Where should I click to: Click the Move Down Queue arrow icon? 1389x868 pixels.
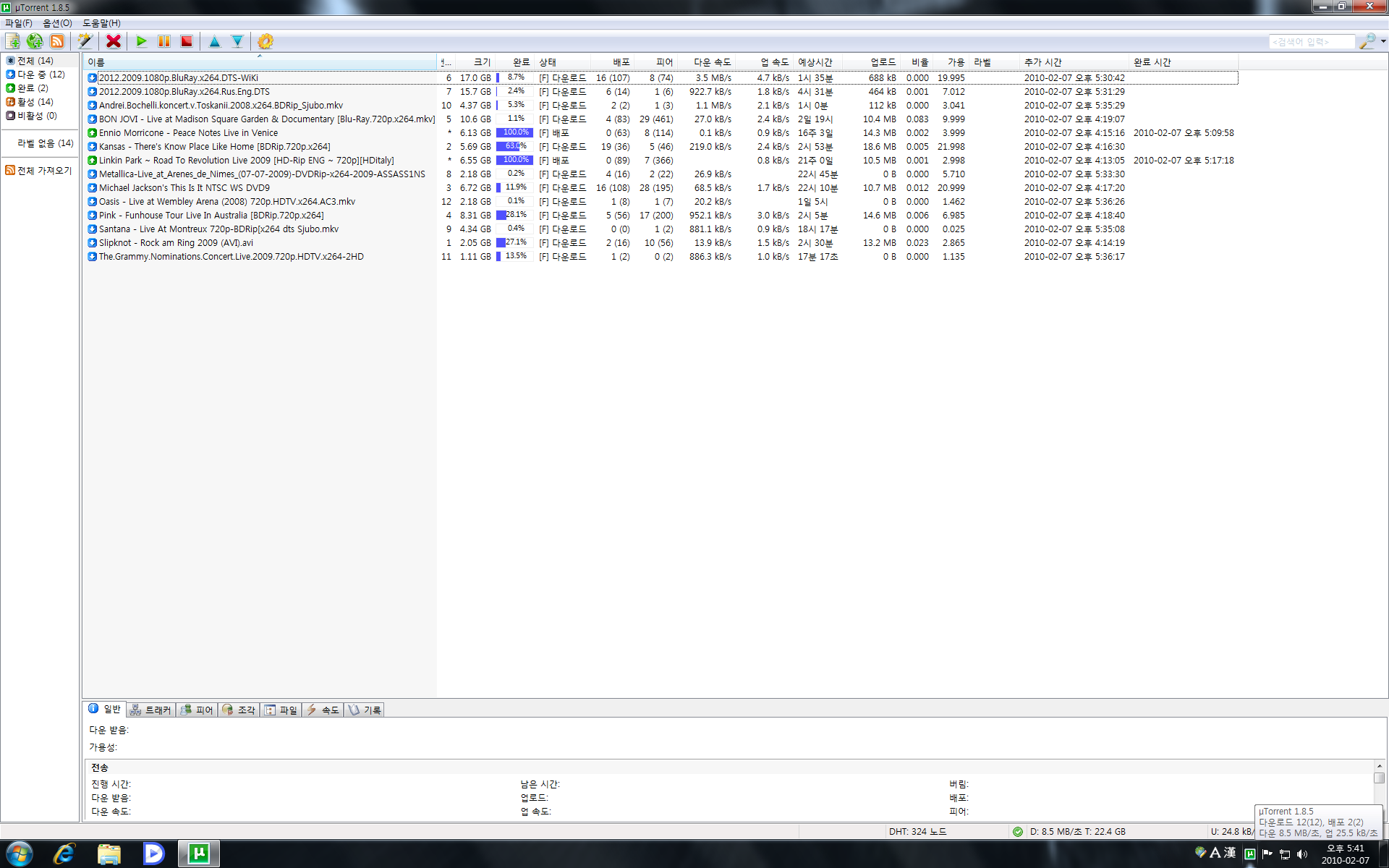[x=237, y=41]
